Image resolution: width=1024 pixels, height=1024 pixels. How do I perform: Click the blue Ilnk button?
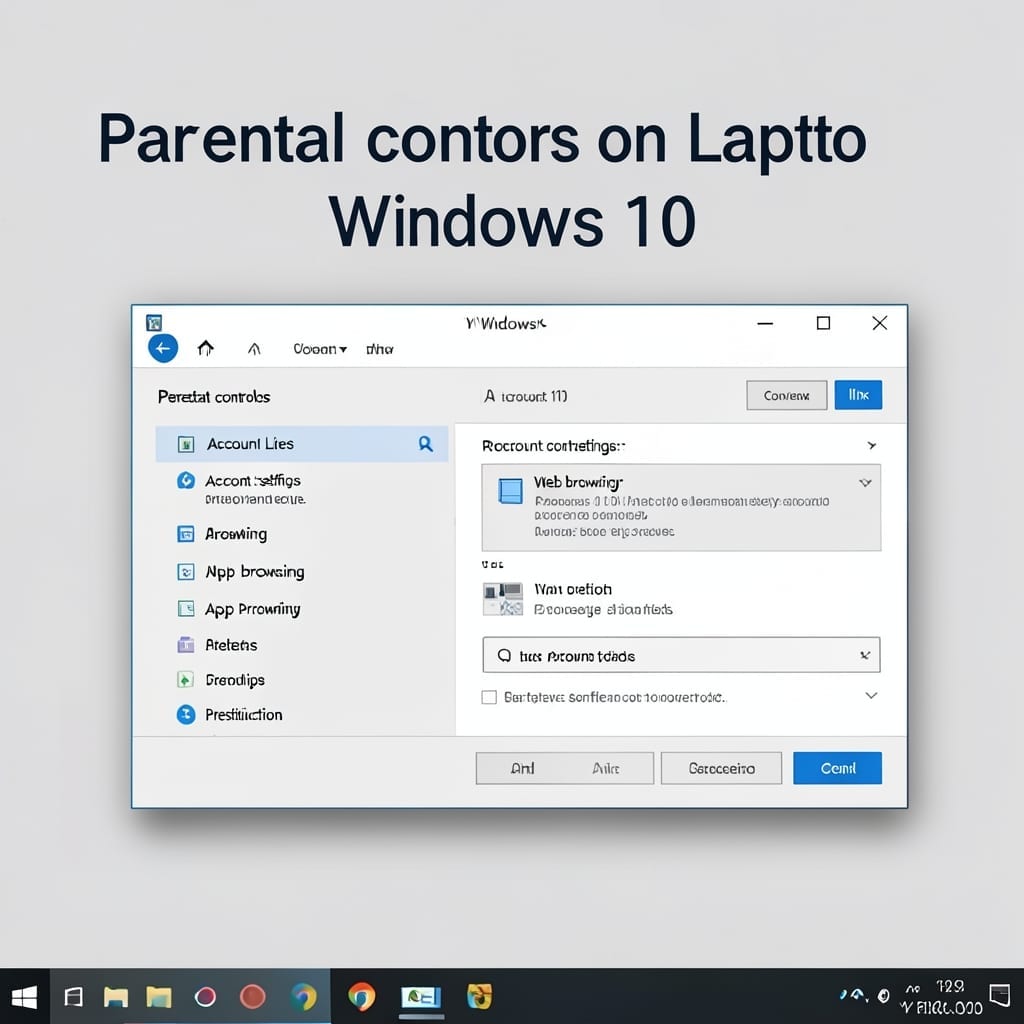pos(858,395)
